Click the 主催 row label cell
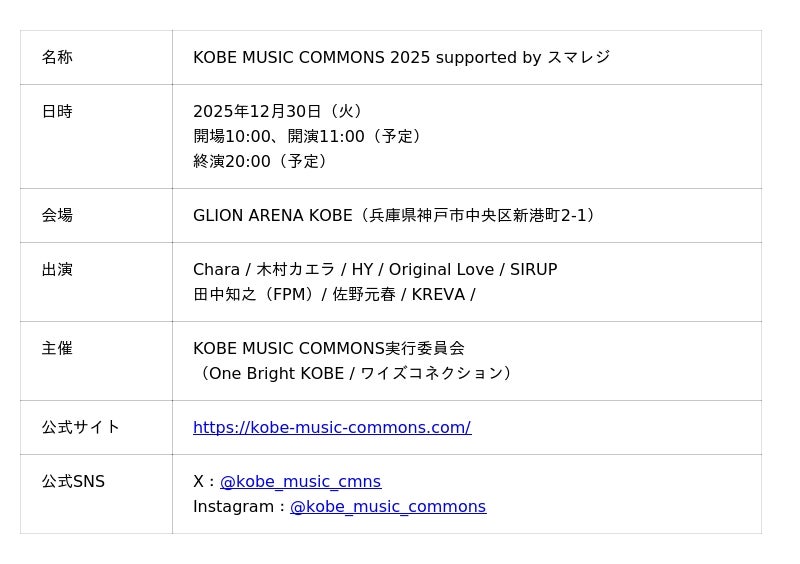 click(57, 349)
